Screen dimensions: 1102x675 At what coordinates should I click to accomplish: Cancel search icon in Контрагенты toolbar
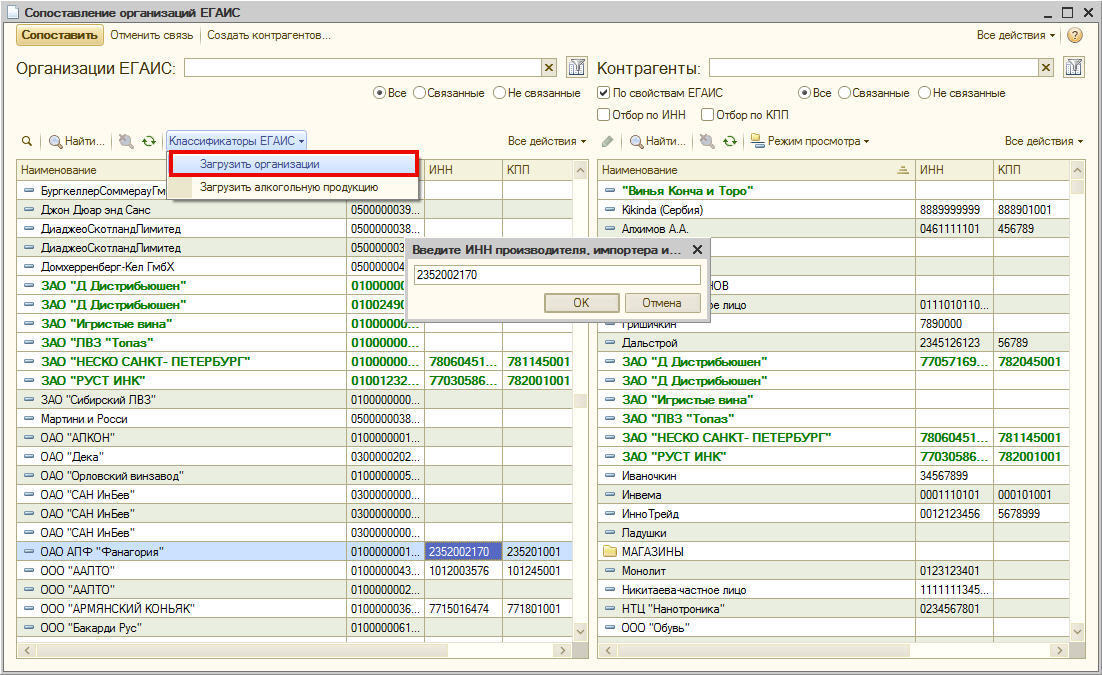click(707, 141)
